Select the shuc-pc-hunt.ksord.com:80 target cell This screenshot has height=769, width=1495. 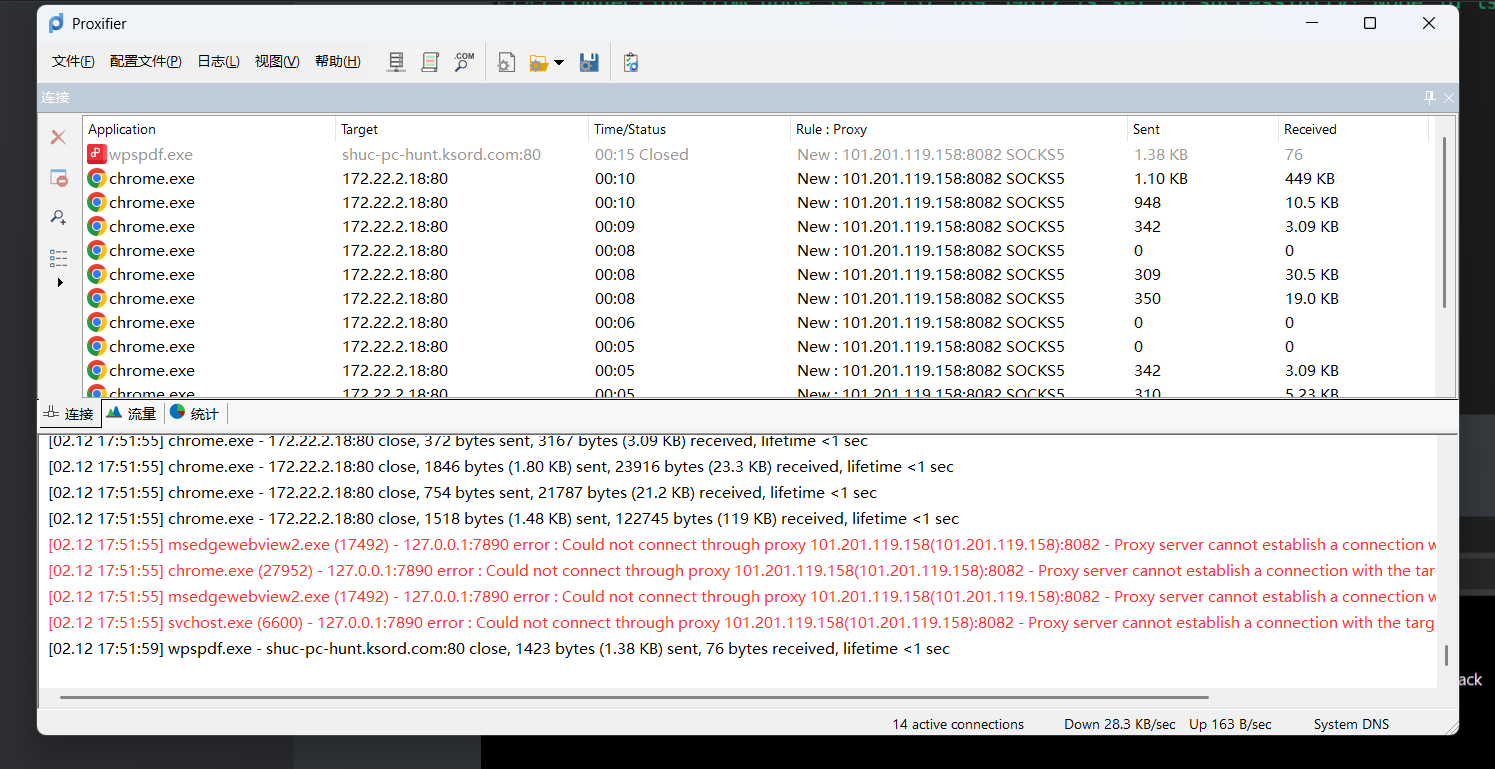[441, 154]
